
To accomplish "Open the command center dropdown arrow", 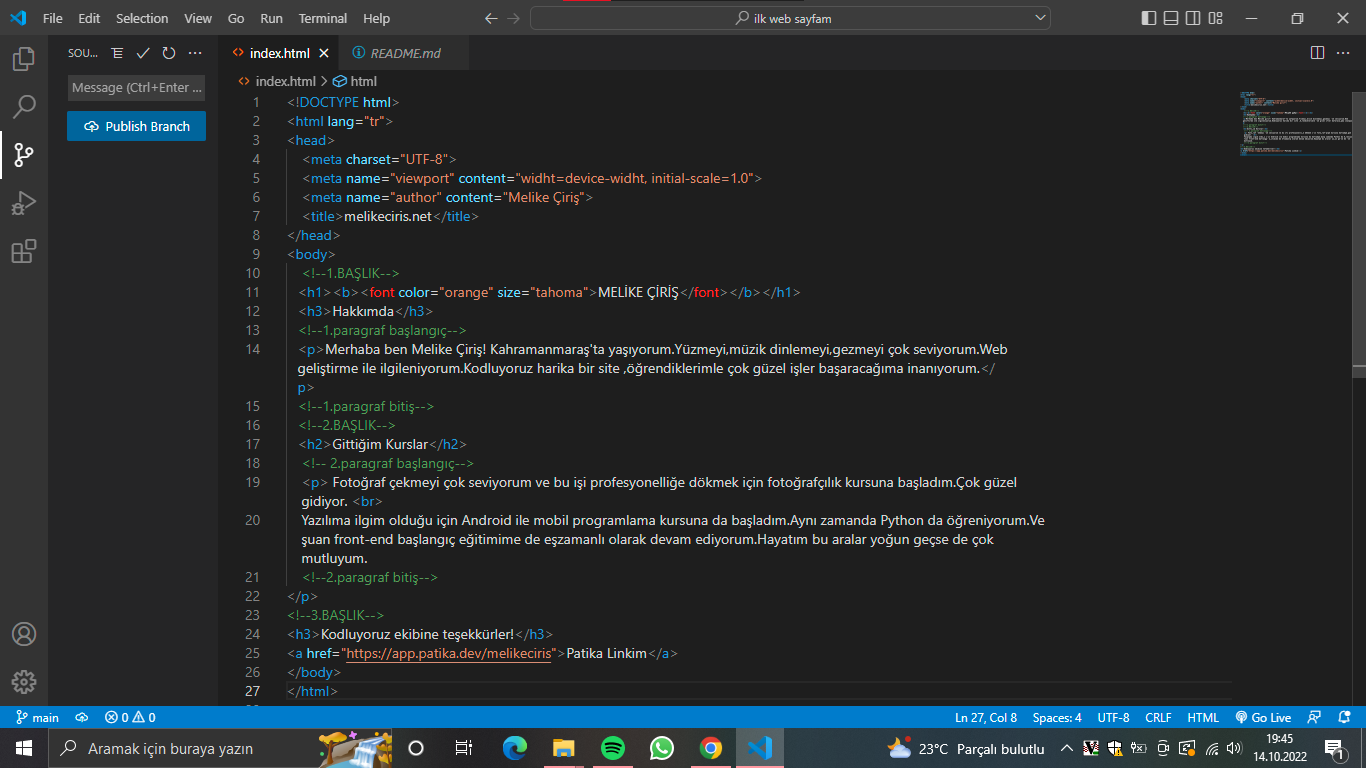I will point(1038,17).
